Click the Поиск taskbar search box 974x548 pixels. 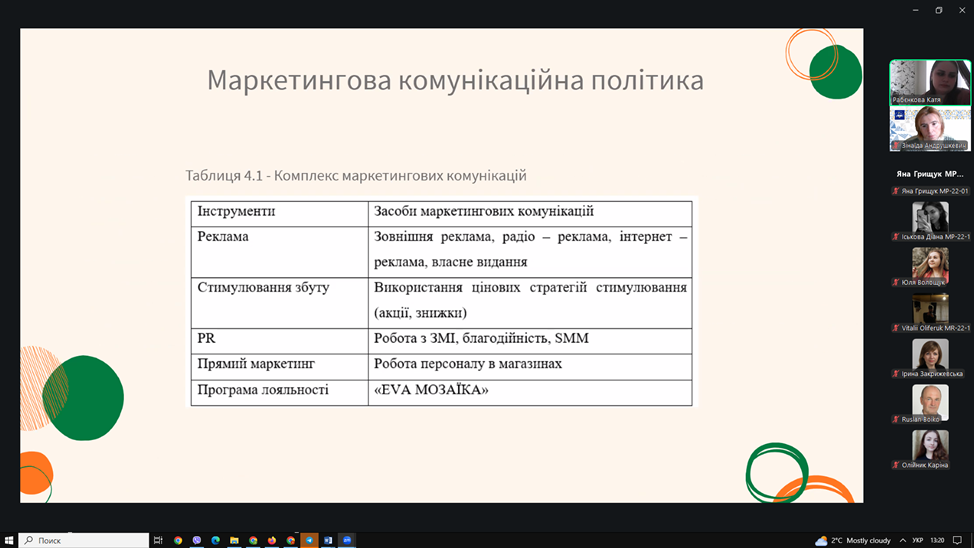(84, 540)
